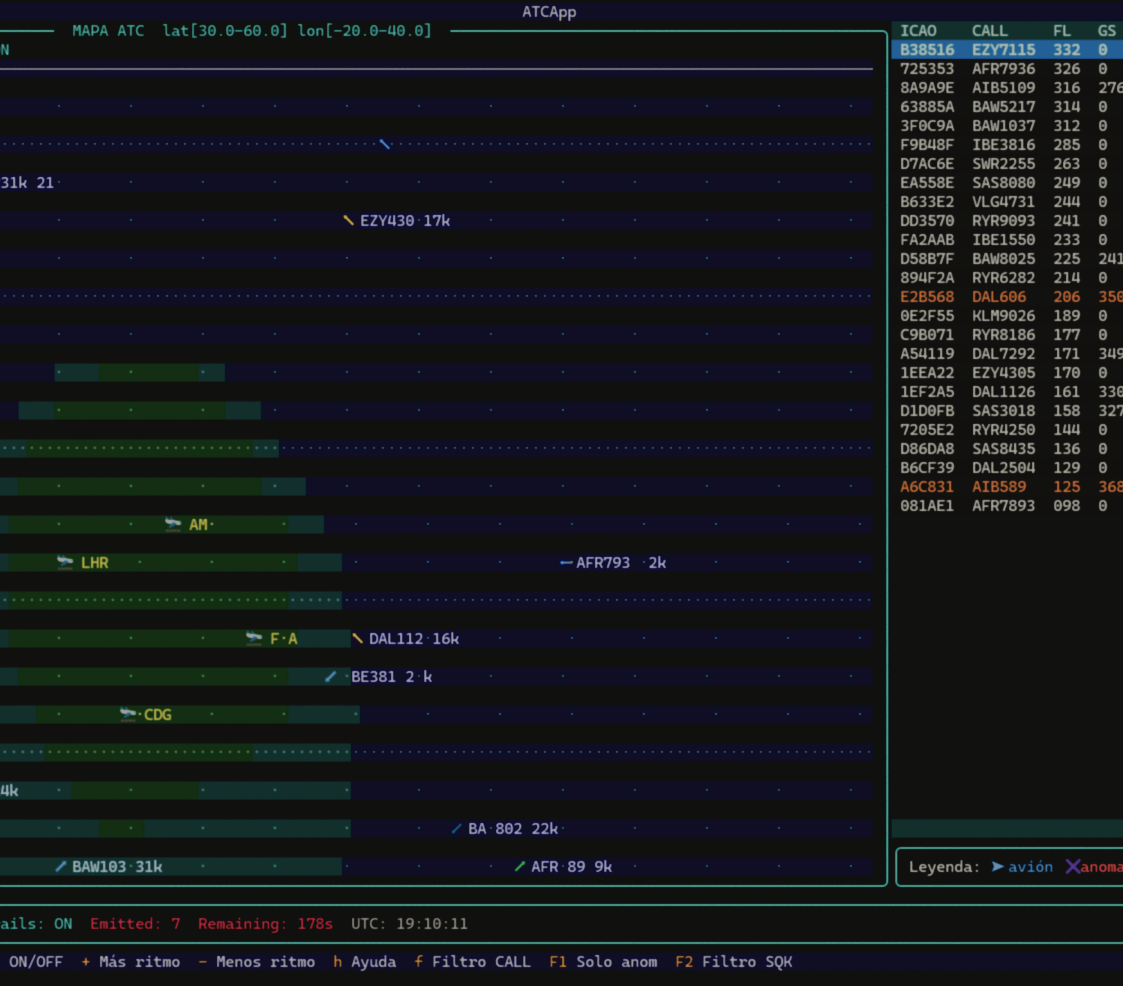Click the CALL column header
Viewport: 1123px width, 986px height.
tap(989, 31)
